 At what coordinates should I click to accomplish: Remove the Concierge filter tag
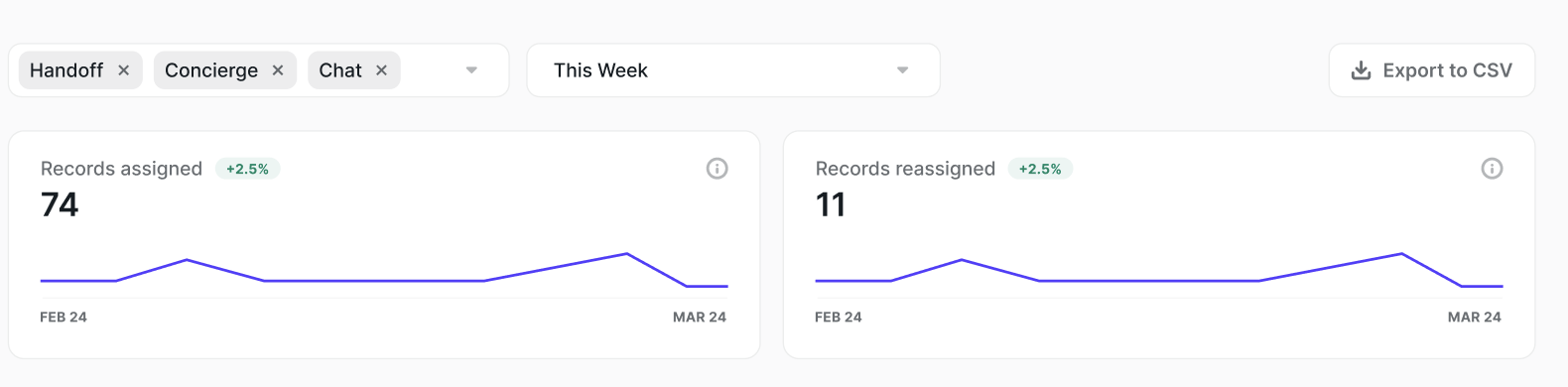pyautogui.click(x=278, y=70)
